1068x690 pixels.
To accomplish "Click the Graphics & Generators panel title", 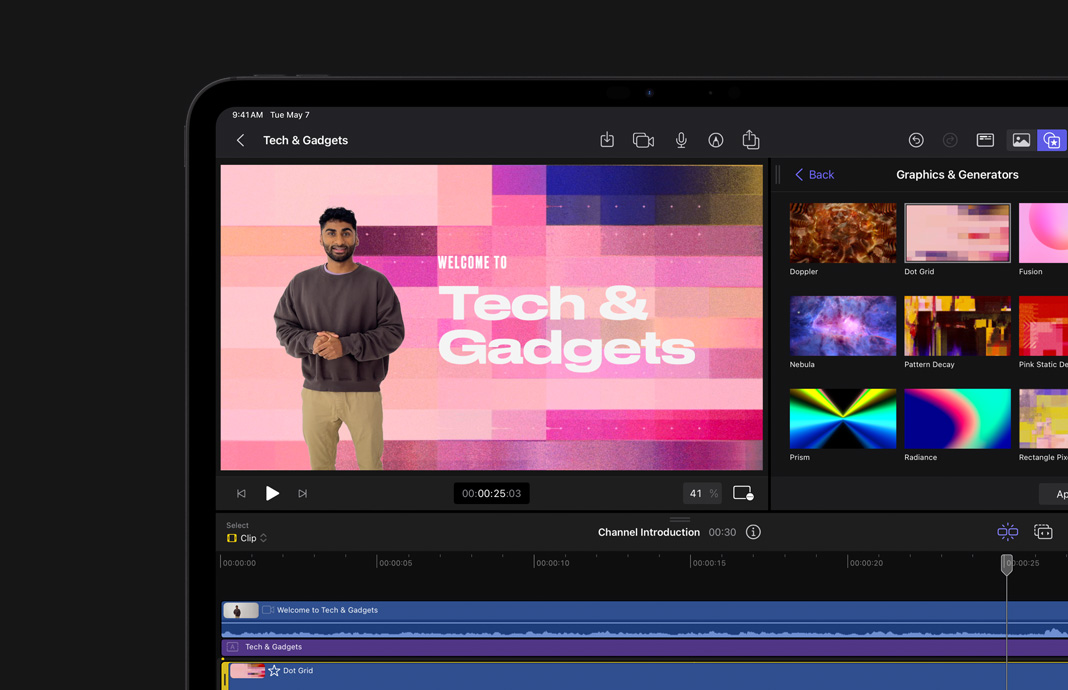I will pos(957,174).
